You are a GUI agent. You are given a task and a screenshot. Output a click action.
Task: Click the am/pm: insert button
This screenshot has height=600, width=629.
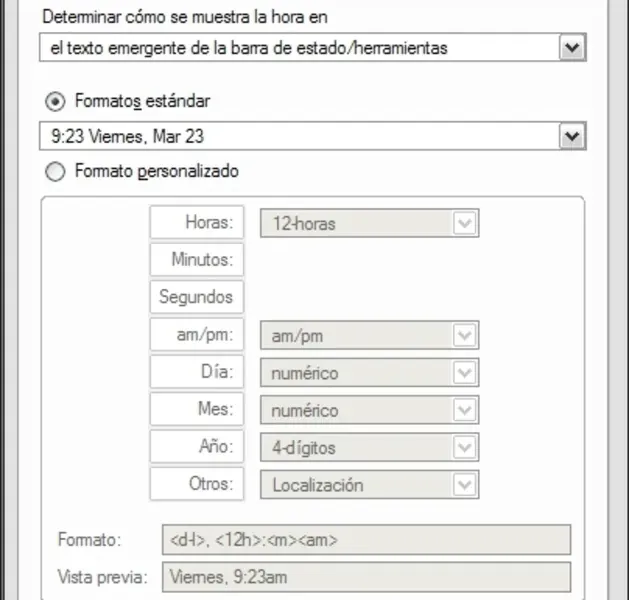[197, 335]
